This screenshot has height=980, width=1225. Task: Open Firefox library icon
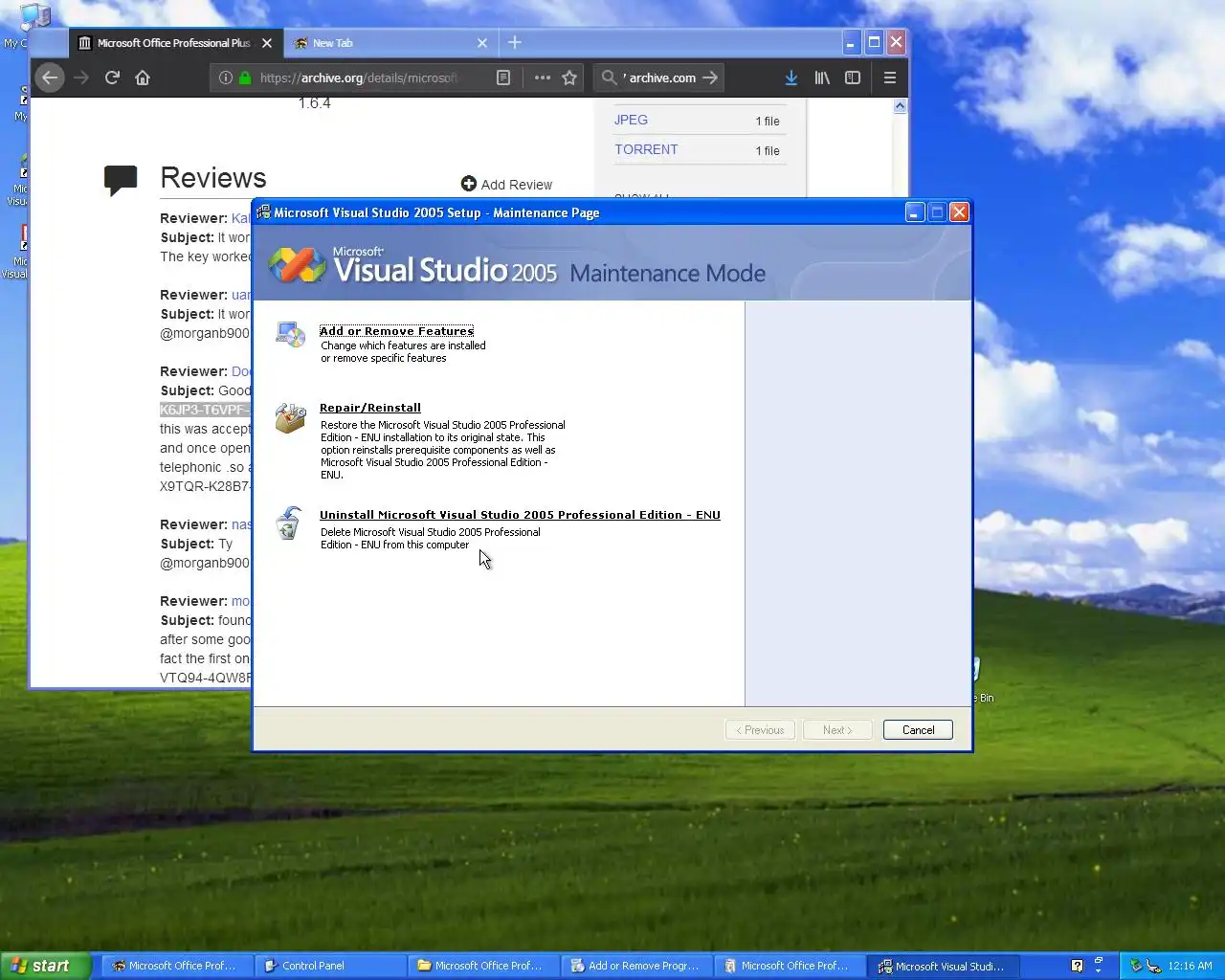point(822,78)
